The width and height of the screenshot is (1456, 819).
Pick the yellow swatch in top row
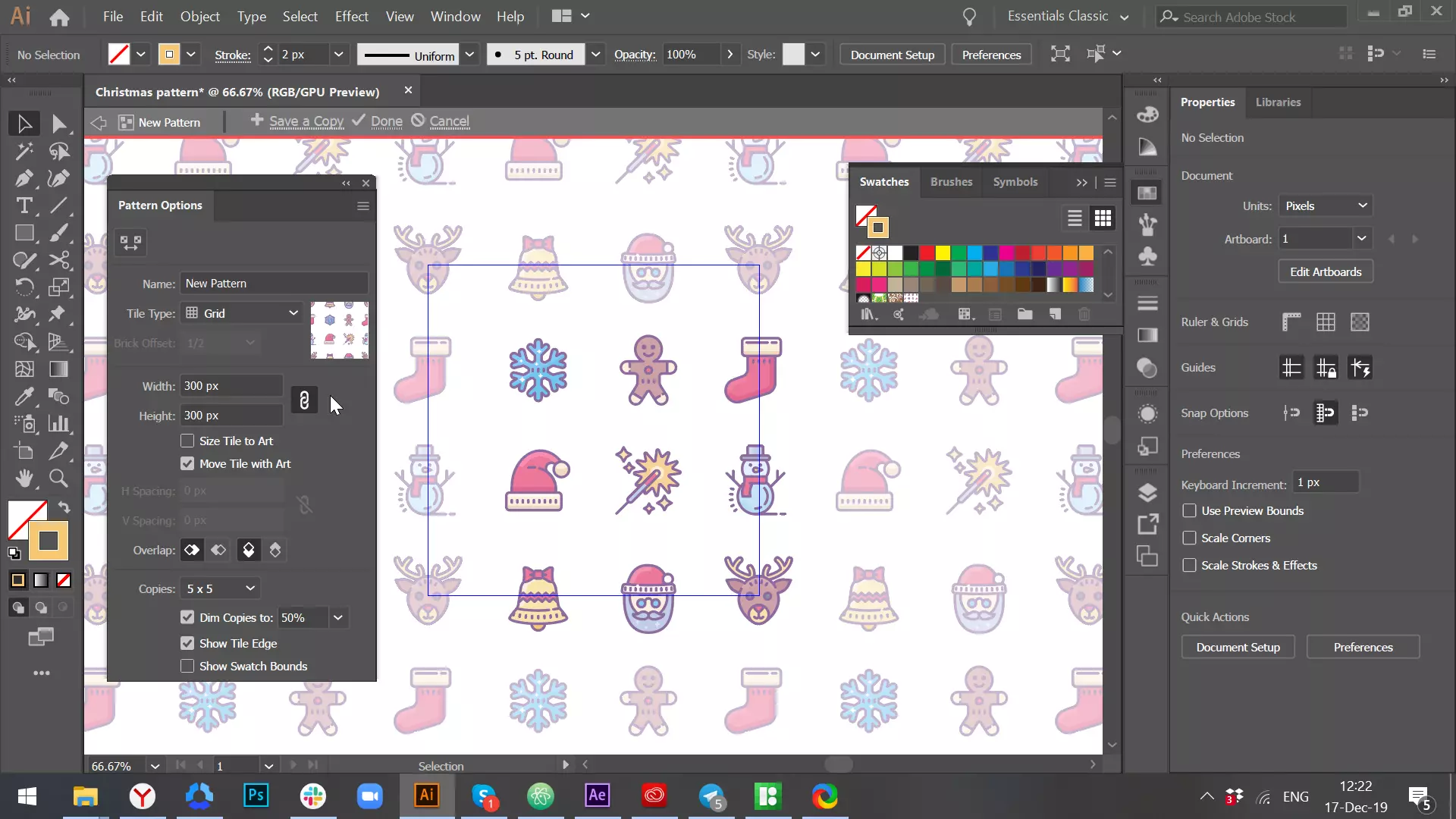(943, 253)
